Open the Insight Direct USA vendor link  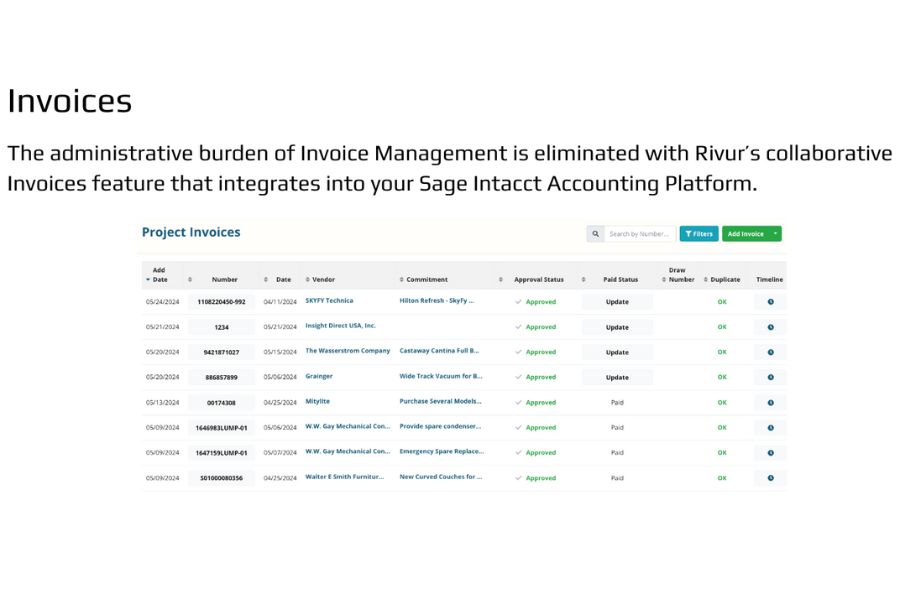coord(340,326)
